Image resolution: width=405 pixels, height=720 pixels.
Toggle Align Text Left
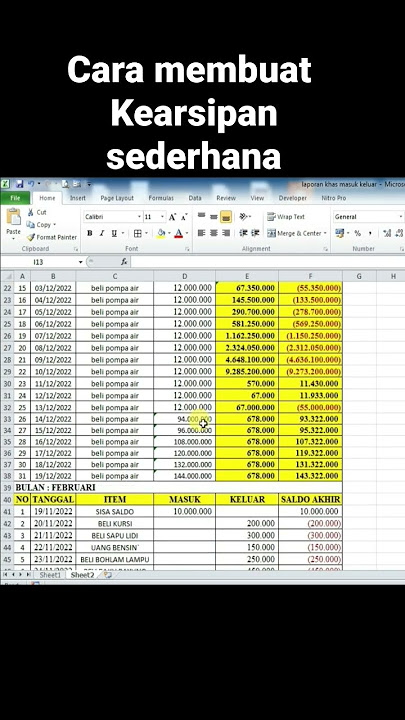201,233
